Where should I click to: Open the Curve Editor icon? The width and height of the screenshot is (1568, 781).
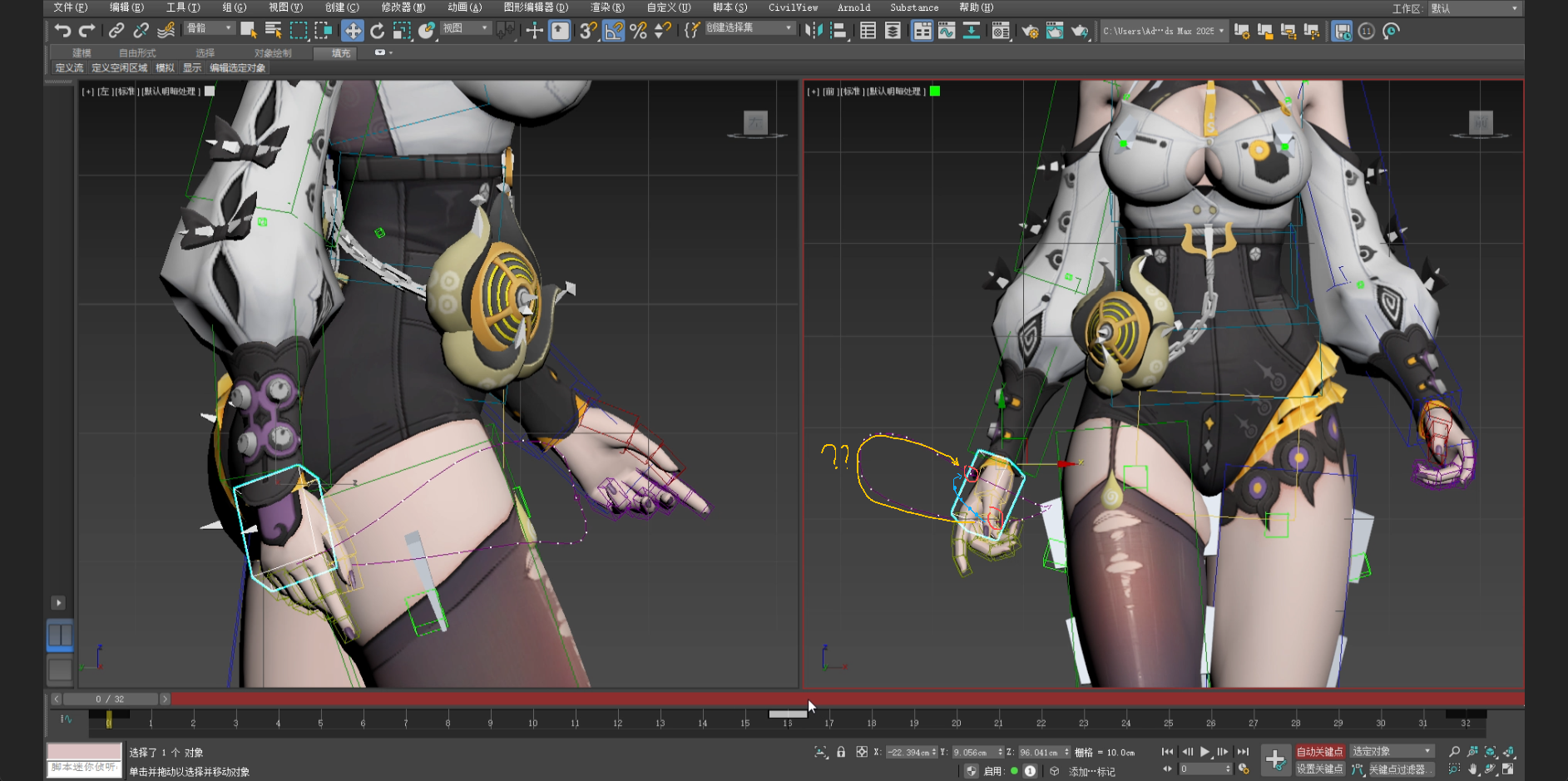(x=947, y=31)
